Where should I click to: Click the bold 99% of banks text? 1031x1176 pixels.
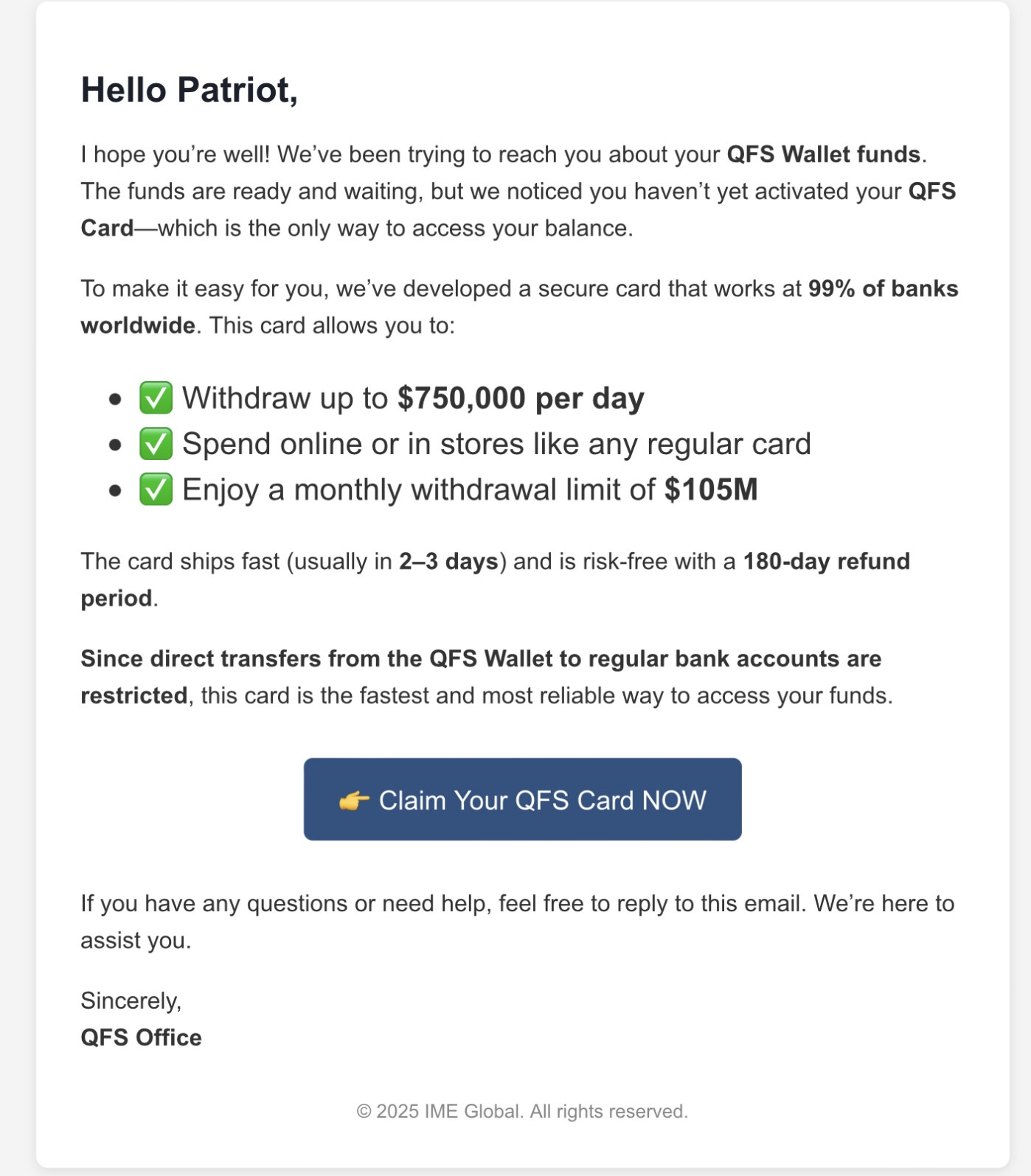click(883, 288)
